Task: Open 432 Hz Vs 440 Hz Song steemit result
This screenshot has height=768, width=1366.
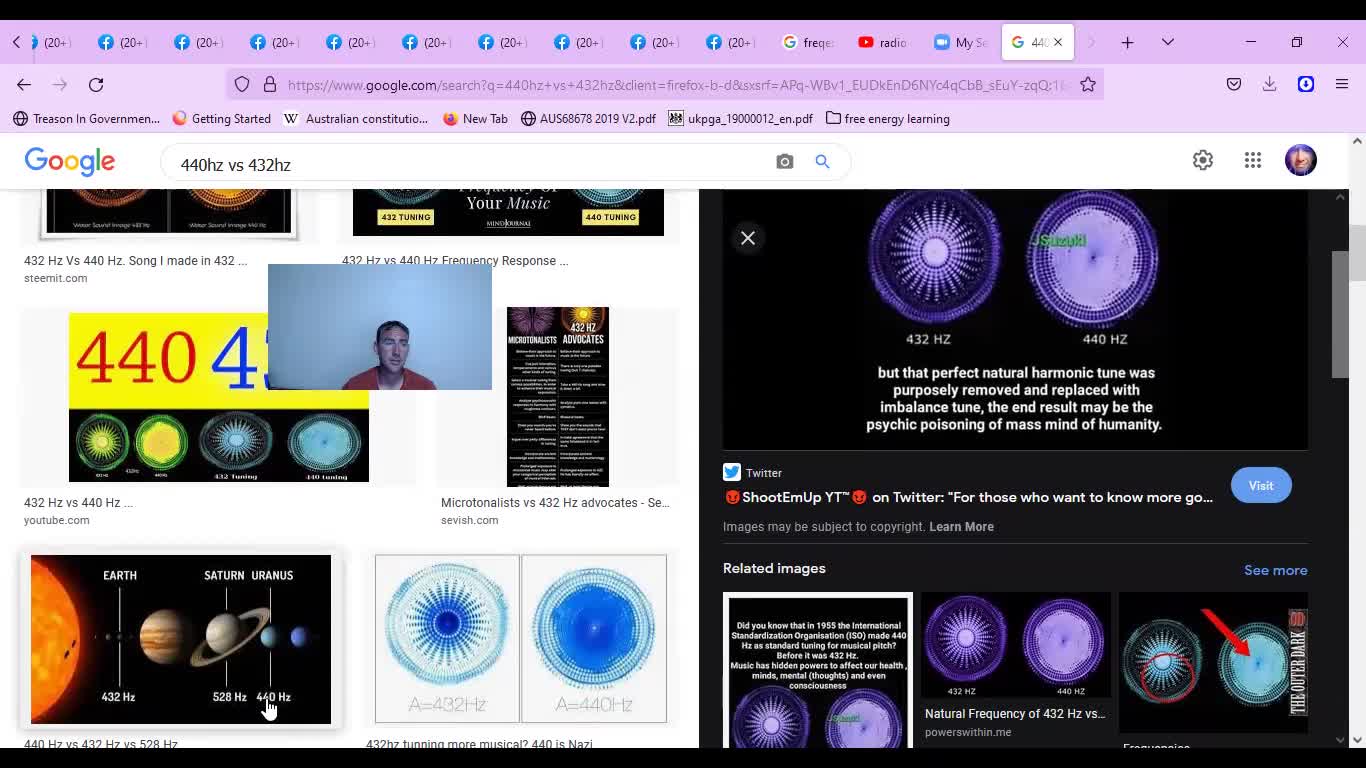Action: click(135, 261)
